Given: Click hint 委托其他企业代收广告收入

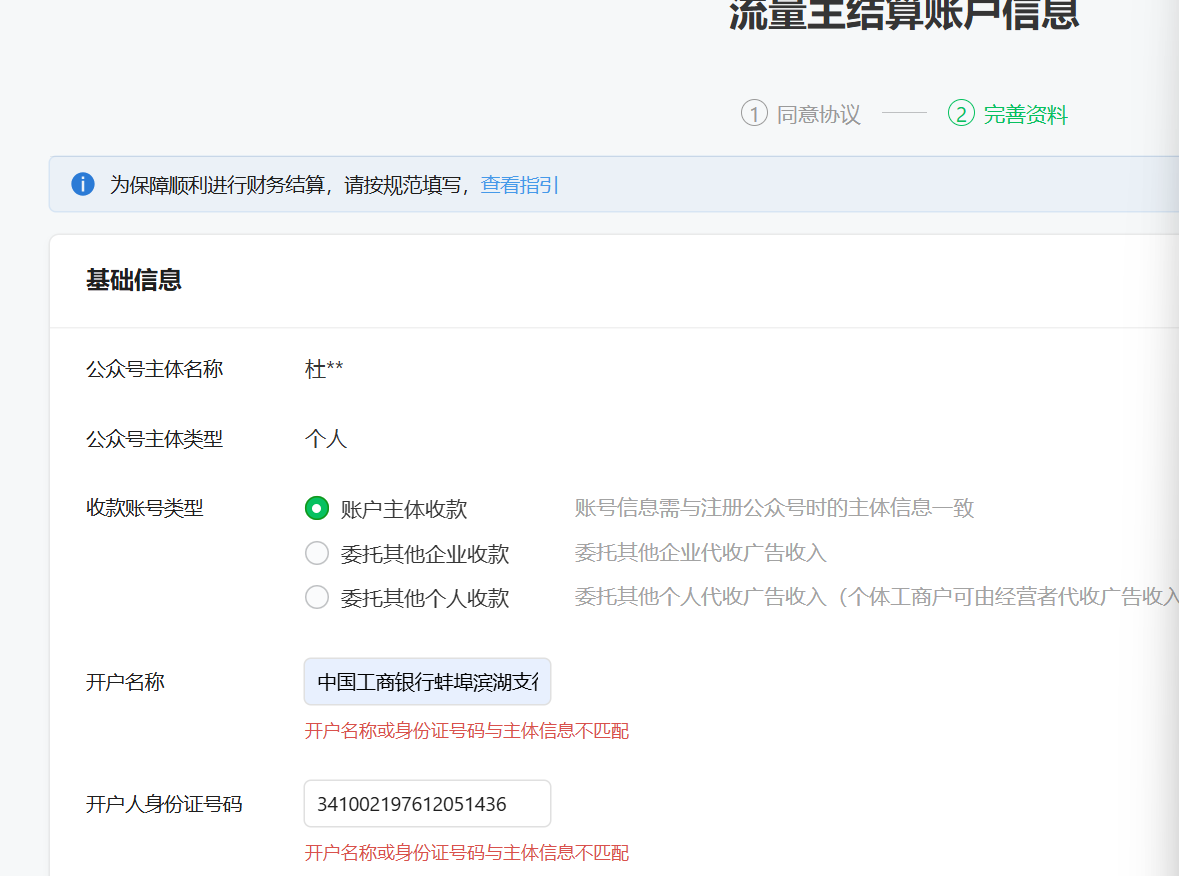Looking at the screenshot, I should tap(701, 553).
